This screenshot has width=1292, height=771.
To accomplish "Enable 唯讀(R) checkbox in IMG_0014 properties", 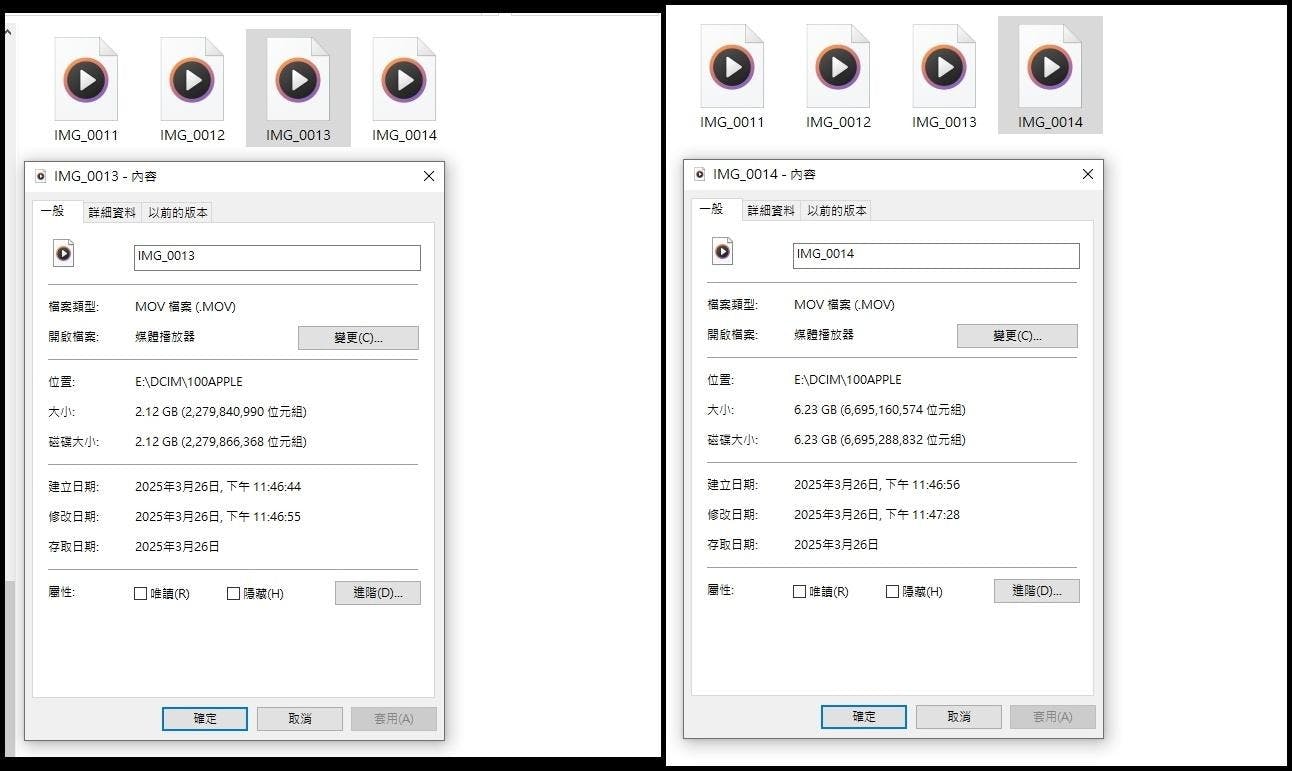I will click(799, 591).
